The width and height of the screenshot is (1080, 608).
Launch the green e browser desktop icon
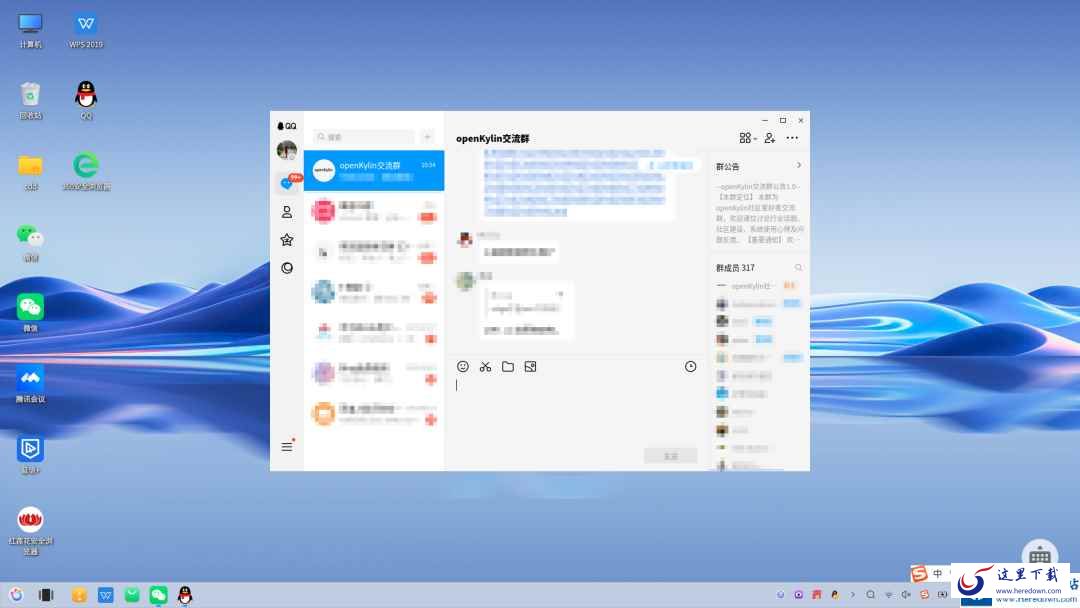point(86,171)
